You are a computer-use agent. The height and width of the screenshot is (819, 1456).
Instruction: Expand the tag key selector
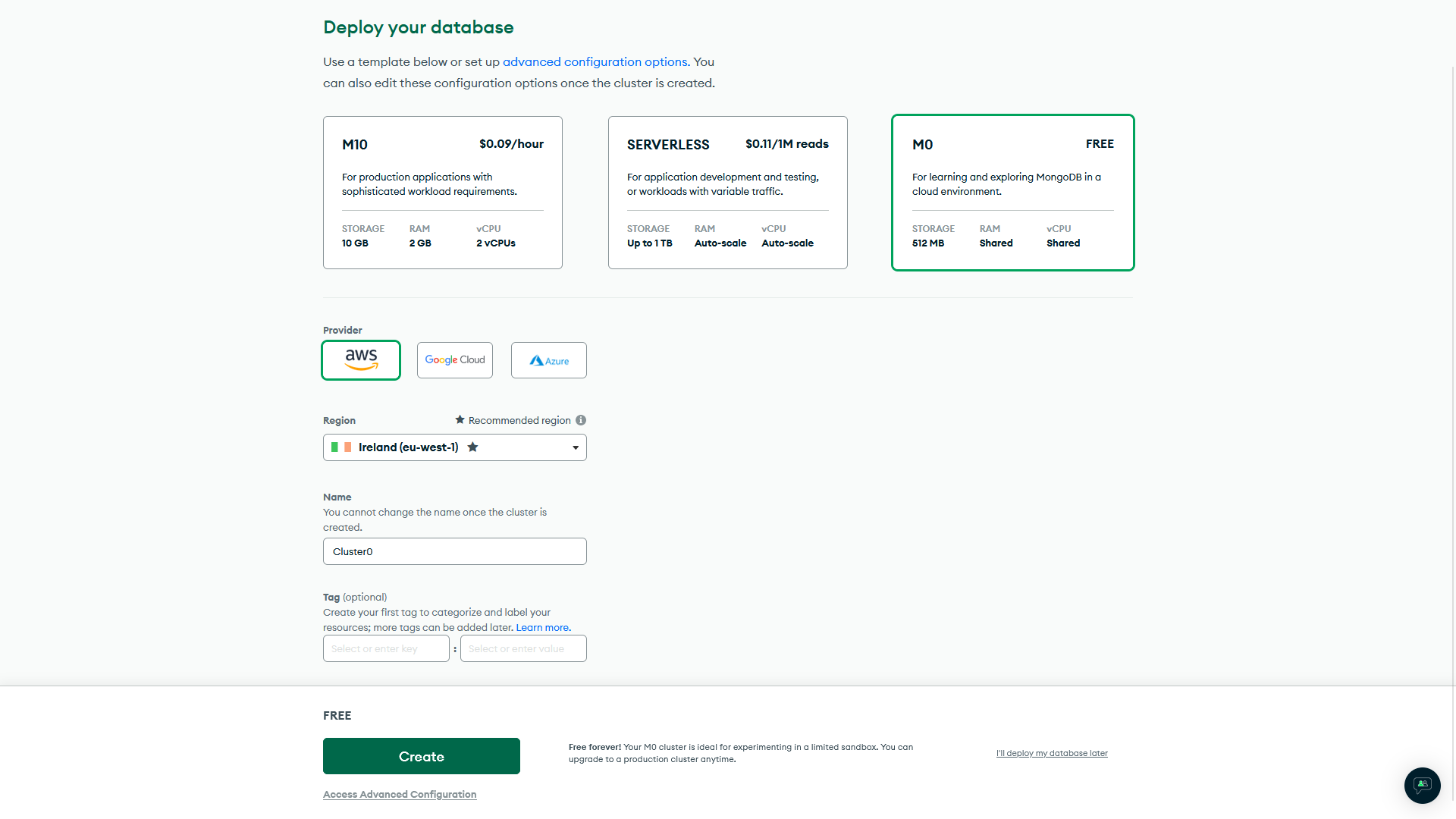tap(386, 648)
